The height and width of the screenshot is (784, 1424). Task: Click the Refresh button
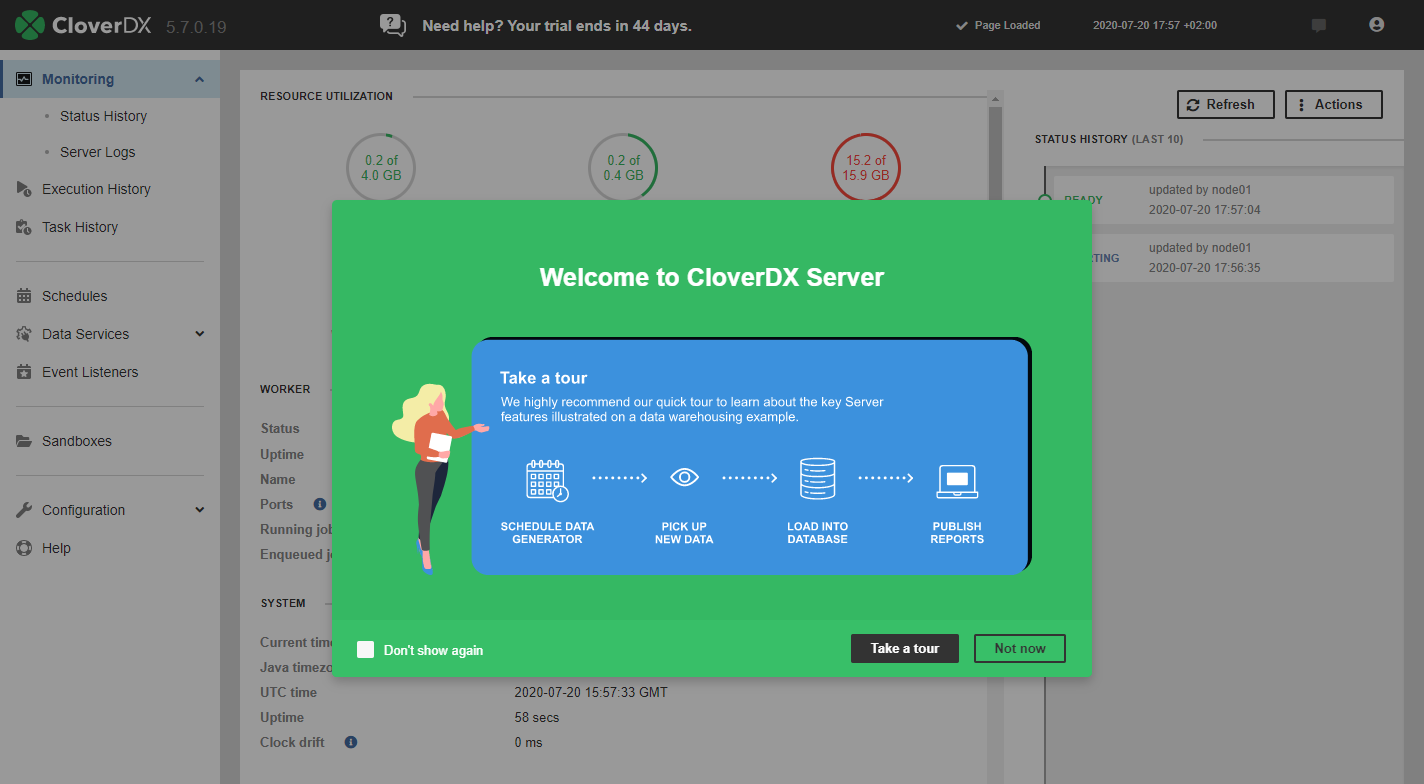pyautogui.click(x=1226, y=105)
